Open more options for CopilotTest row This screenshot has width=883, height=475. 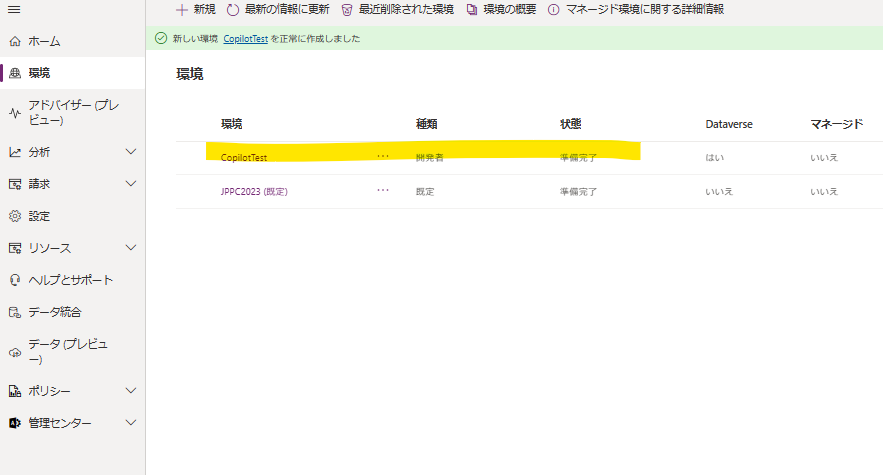coord(383,156)
